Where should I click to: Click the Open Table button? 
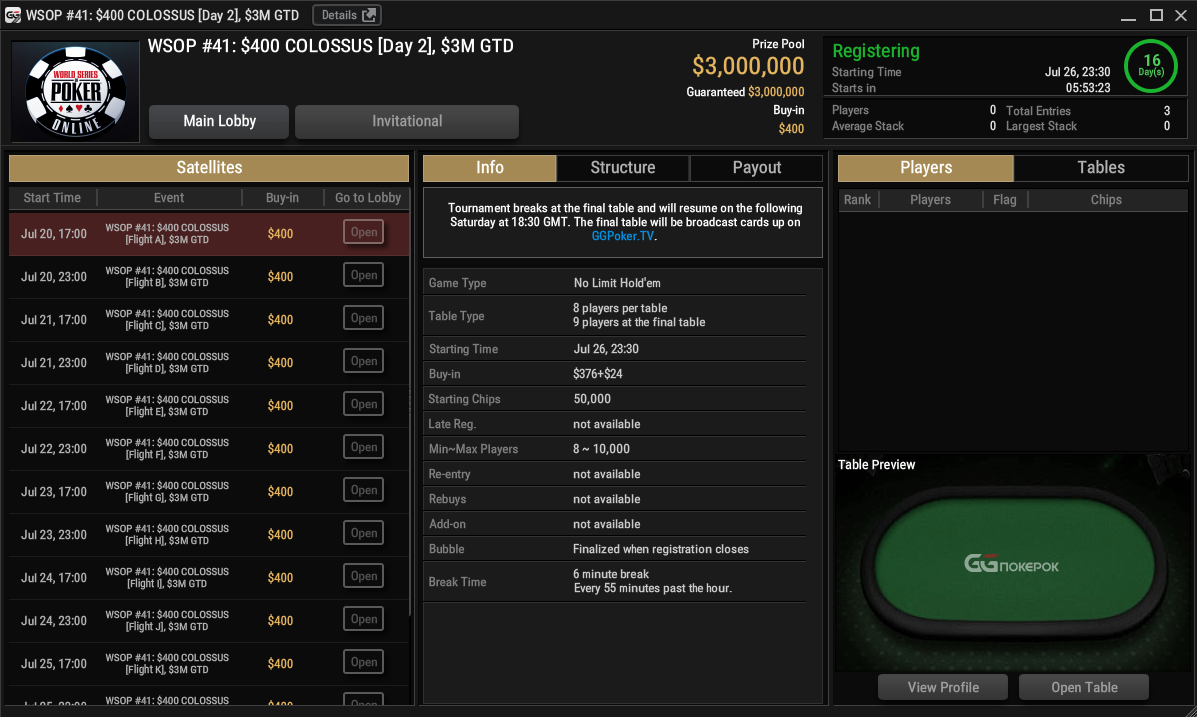pos(1084,687)
